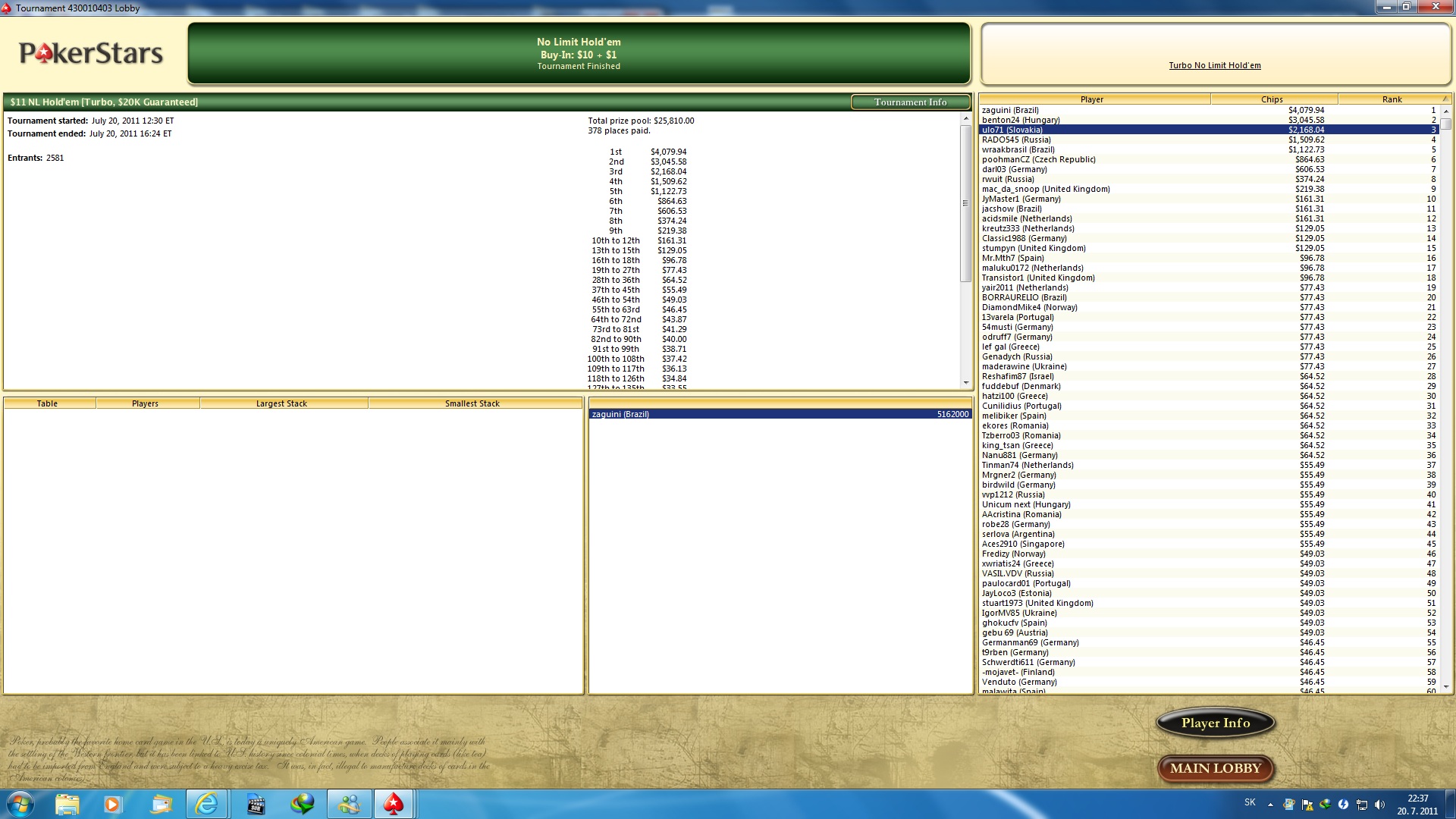Open the system clock showing 22:37
This screenshot has width=1456, height=819.
[1417, 805]
